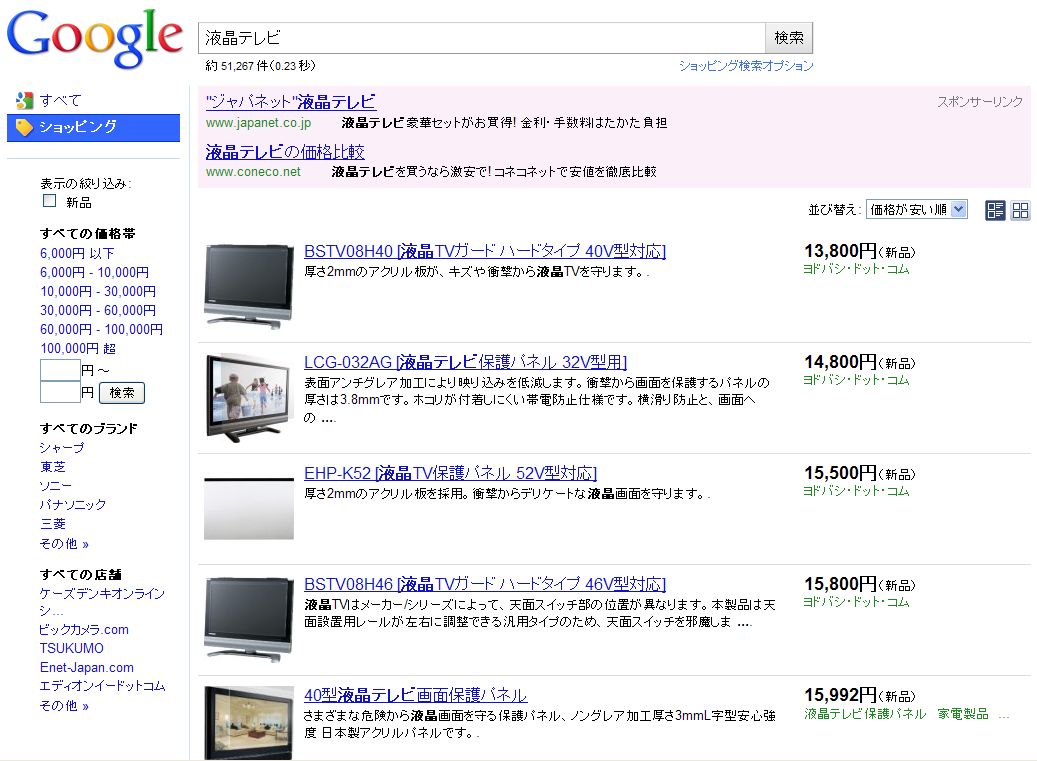Filter by brand シャープ

pos(62,448)
